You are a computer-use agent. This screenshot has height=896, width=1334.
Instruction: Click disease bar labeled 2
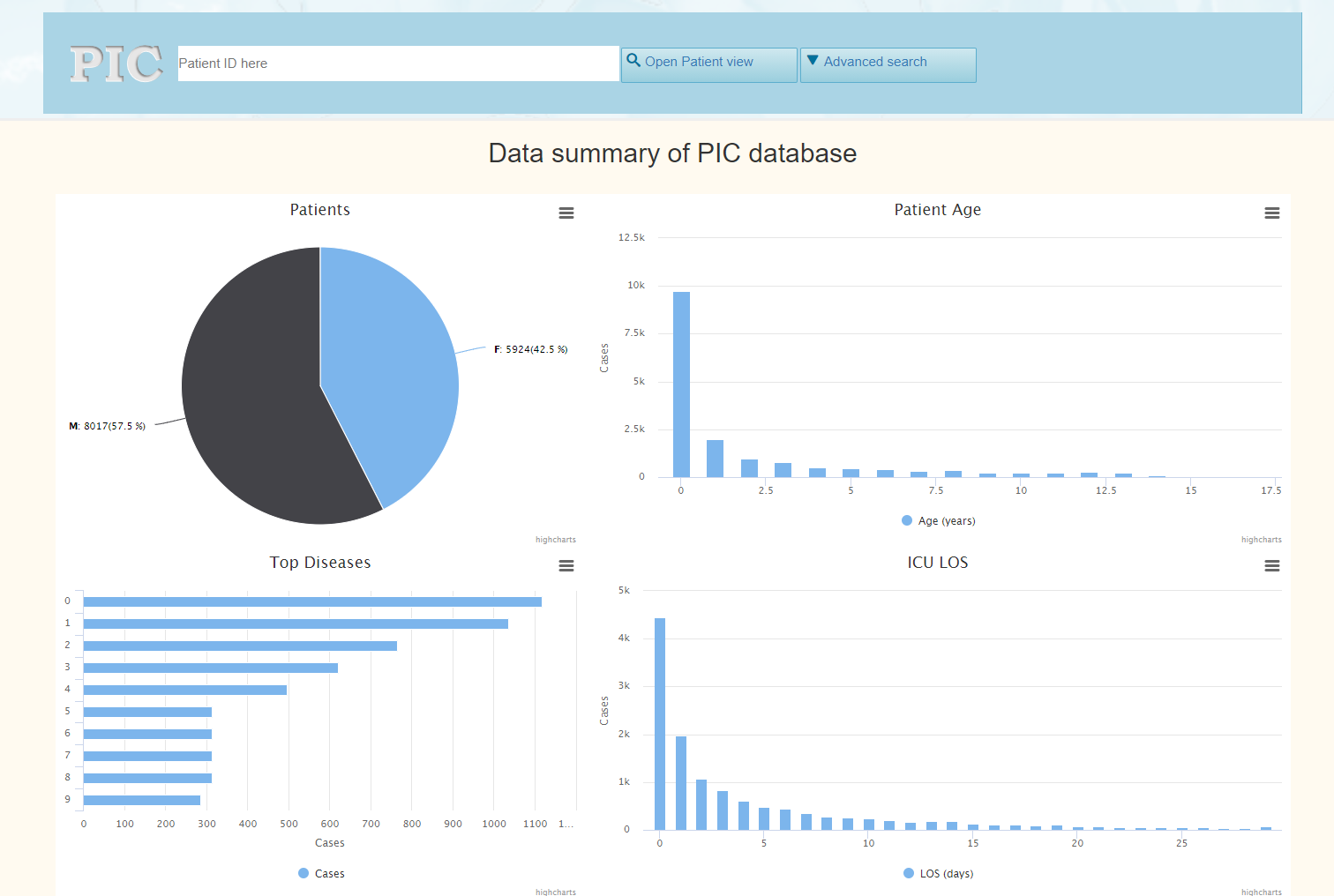(240, 646)
